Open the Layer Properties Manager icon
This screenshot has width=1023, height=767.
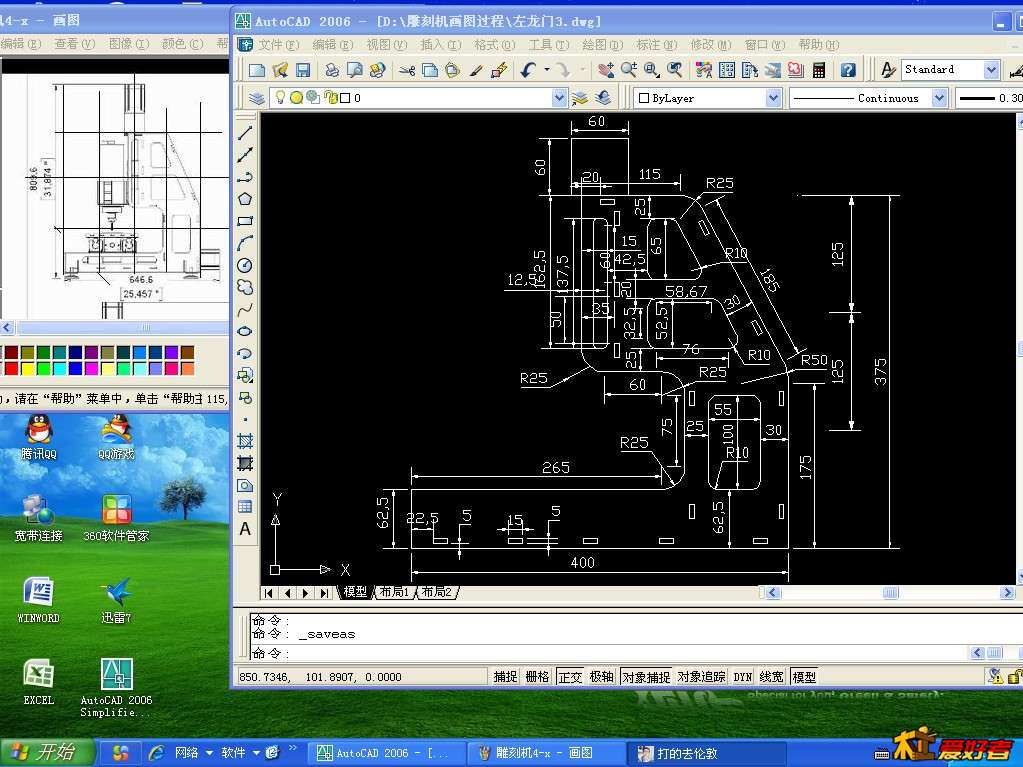tap(257, 98)
